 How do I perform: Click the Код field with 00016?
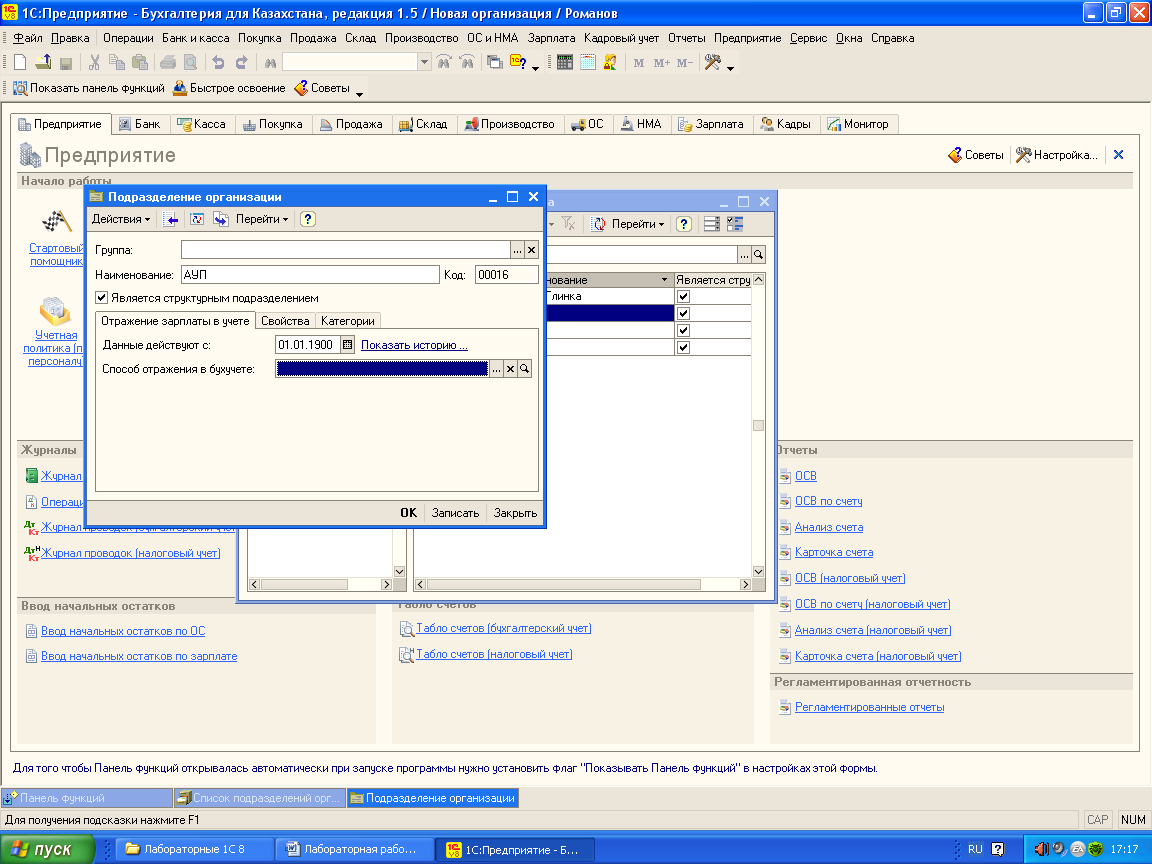(x=506, y=275)
